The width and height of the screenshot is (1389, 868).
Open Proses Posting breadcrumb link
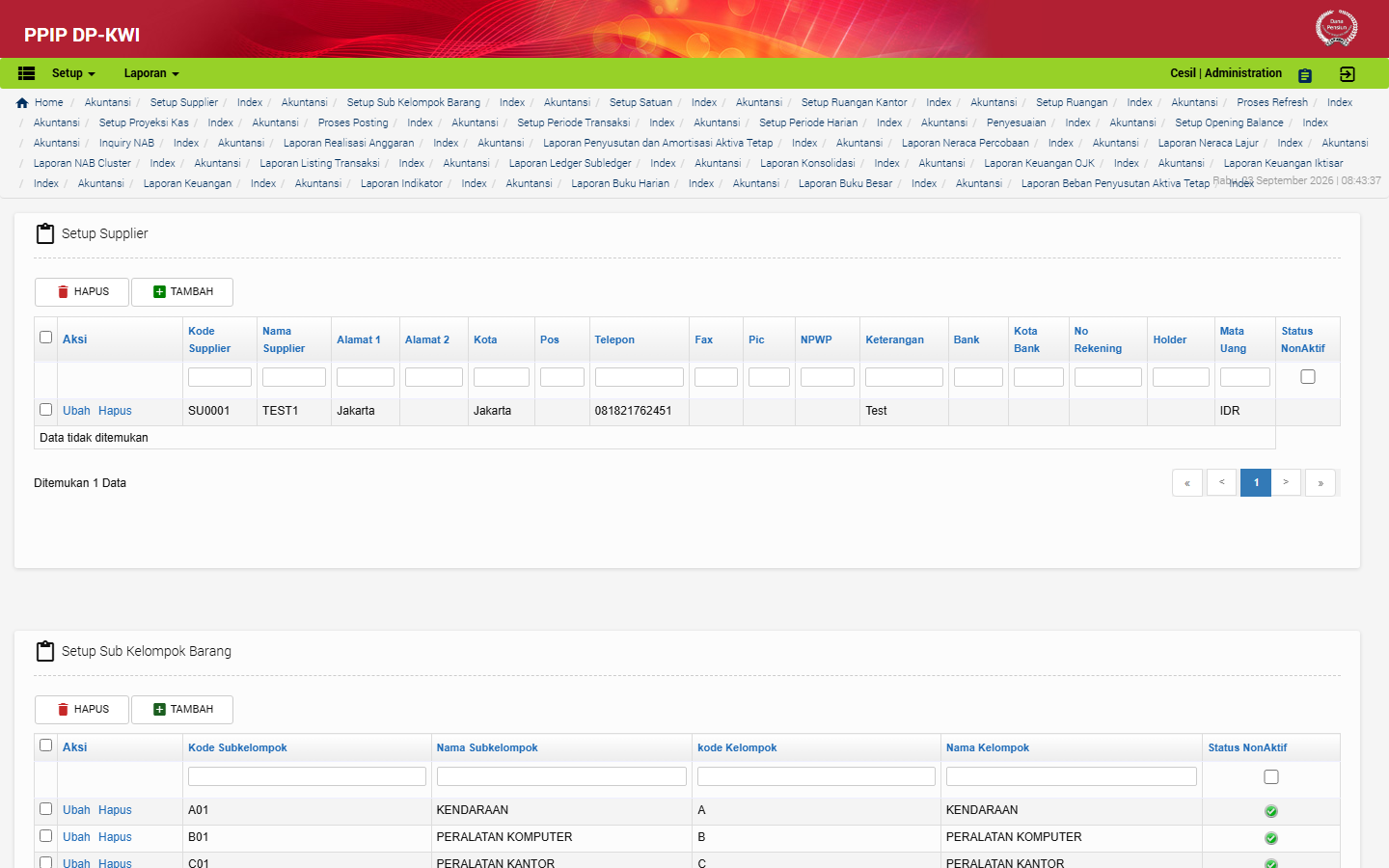(x=353, y=122)
